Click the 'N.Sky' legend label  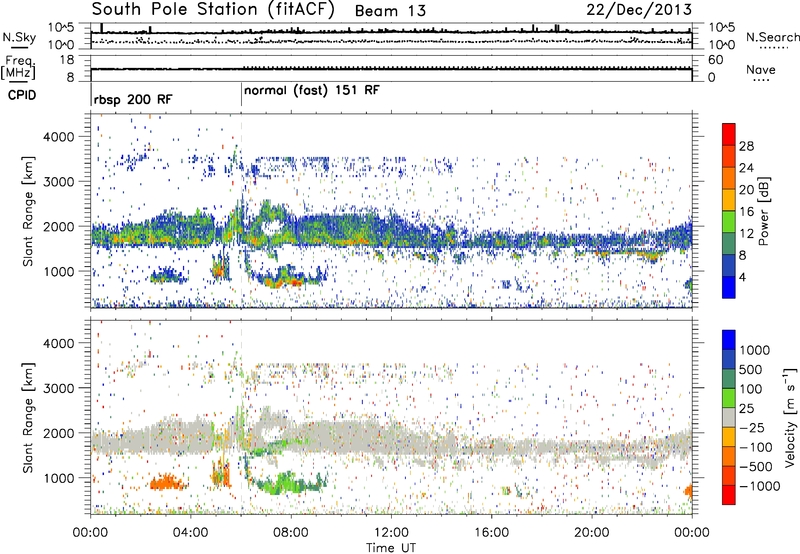19,37
